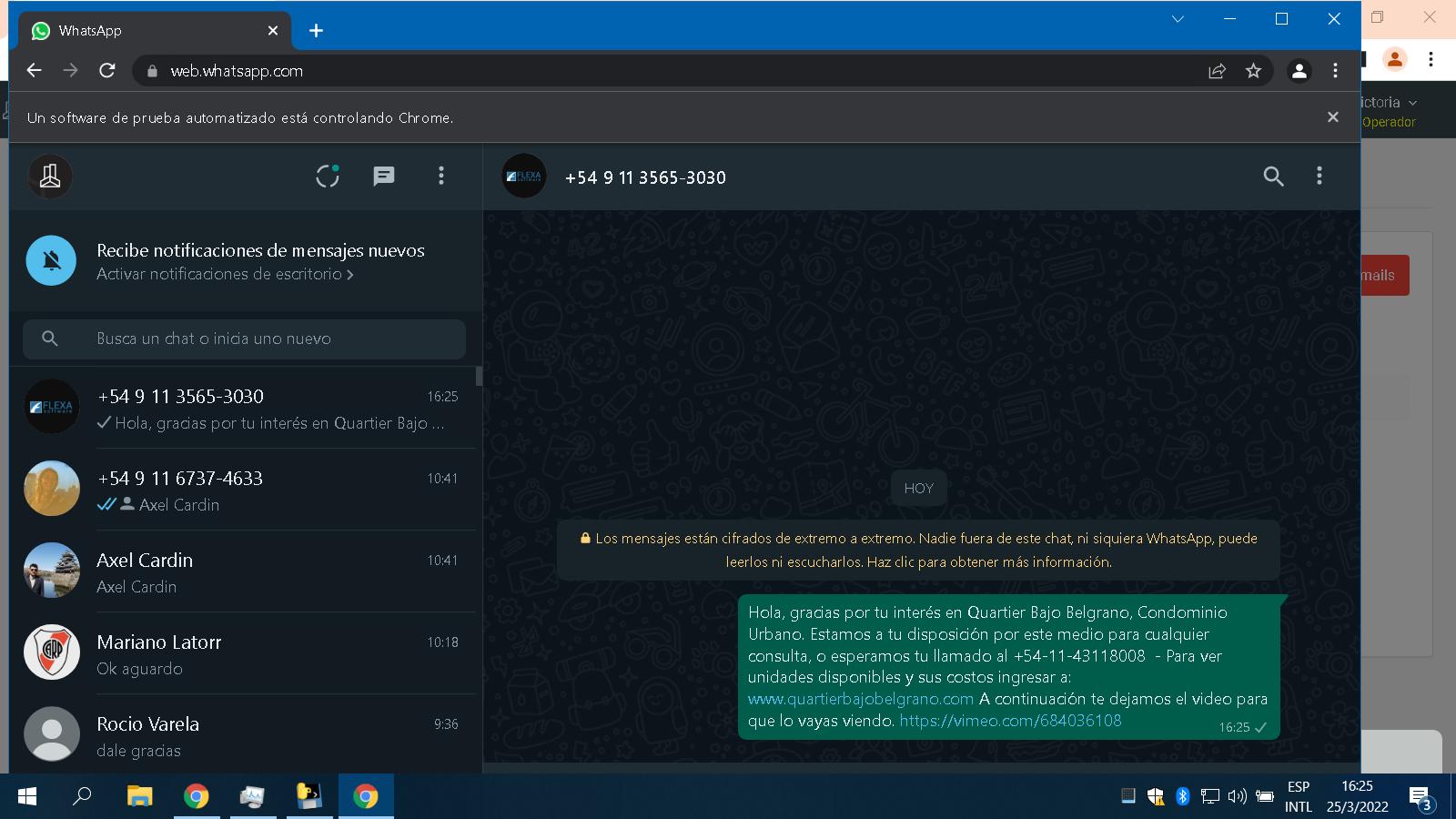The height and width of the screenshot is (819, 1456).
Task: Click the HOY date label
Action: [918, 488]
